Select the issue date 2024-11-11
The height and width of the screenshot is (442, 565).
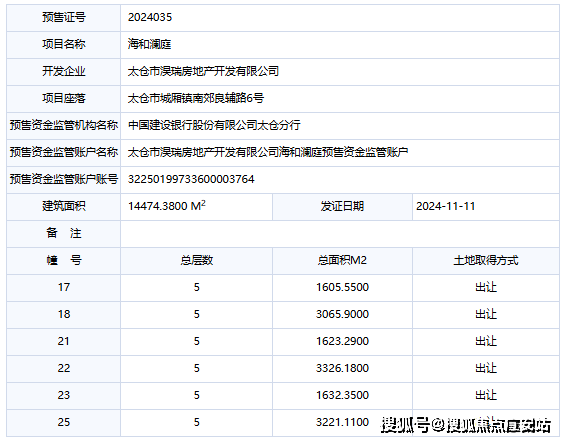tap(446, 206)
